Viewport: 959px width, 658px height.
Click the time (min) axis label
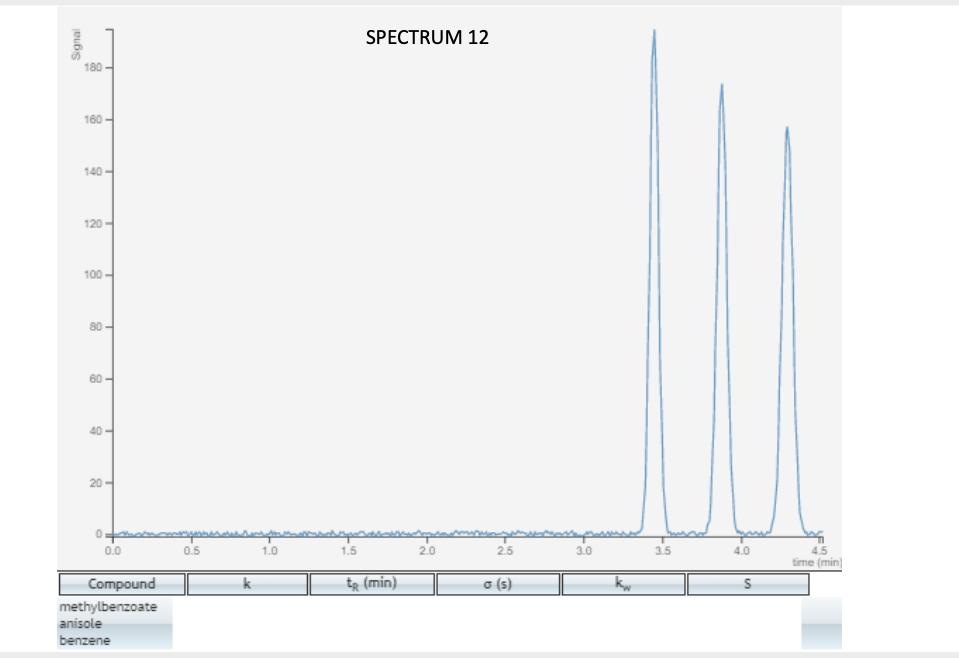816,562
